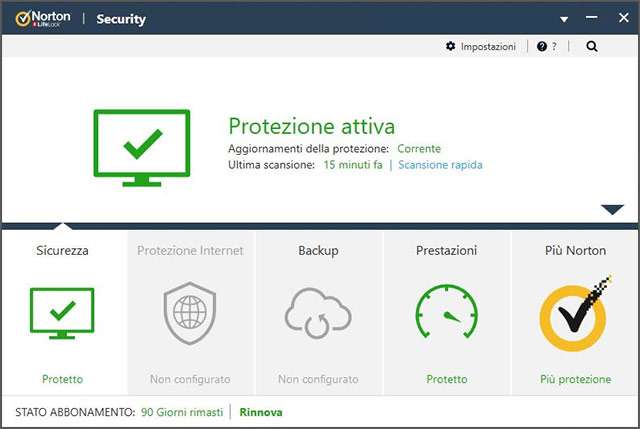Open the Prestazioni tab
This screenshot has height=429, width=640.
click(x=446, y=250)
